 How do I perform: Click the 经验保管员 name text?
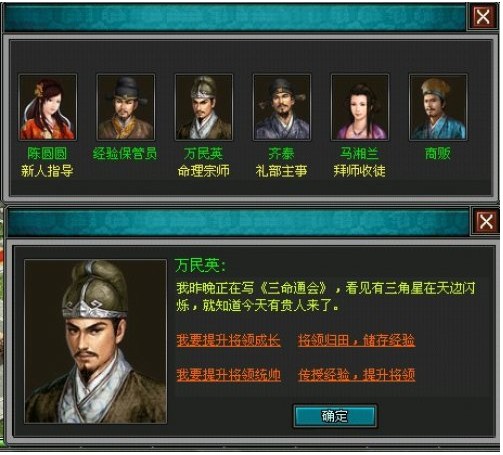[x=125, y=154]
